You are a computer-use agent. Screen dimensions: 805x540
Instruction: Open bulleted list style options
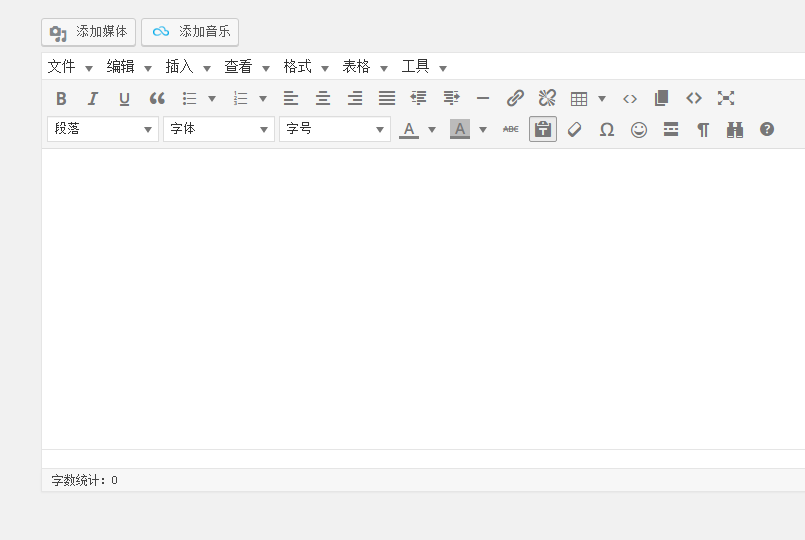pos(212,98)
